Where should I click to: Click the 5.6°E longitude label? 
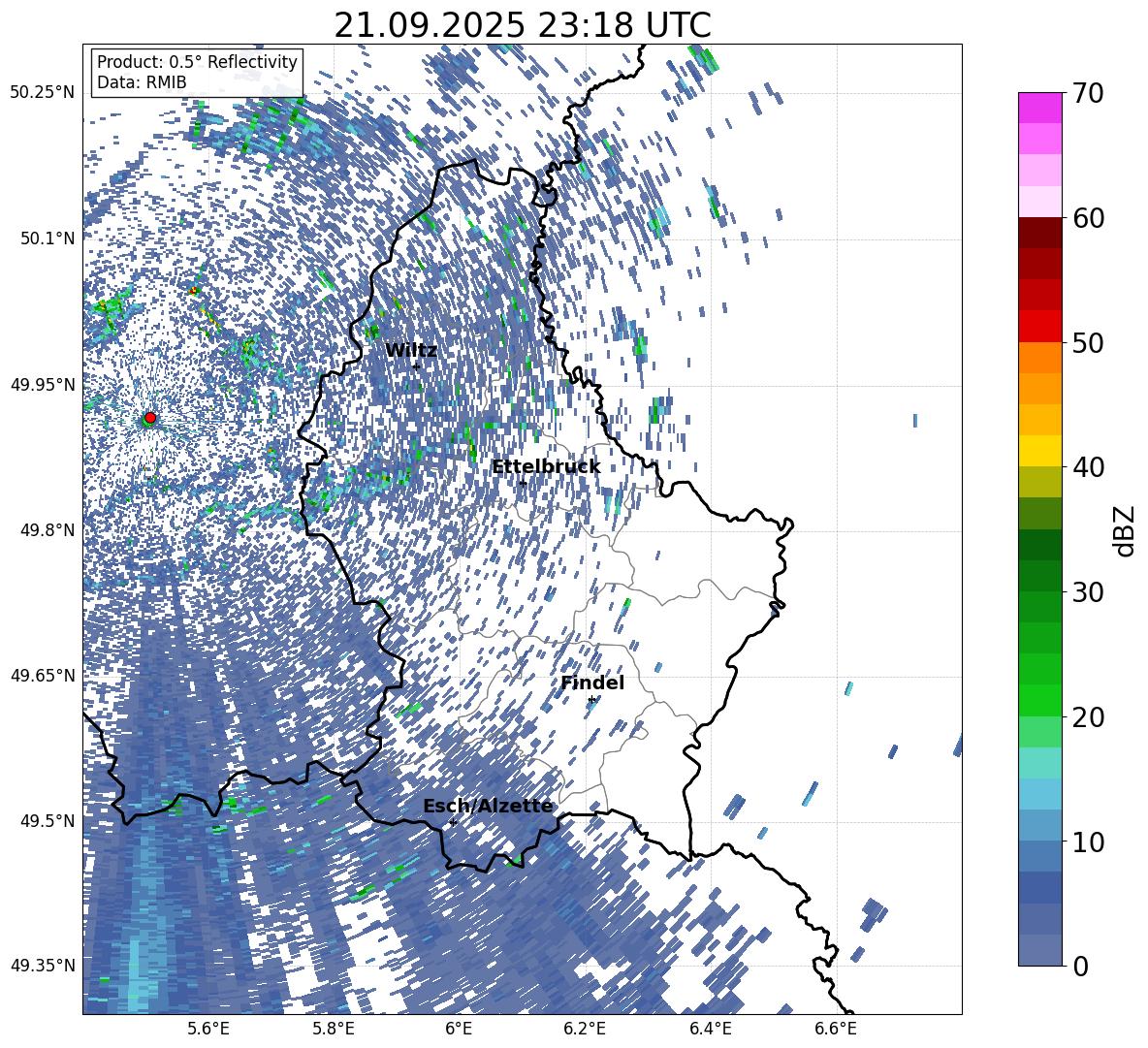[x=208, y=1029]
